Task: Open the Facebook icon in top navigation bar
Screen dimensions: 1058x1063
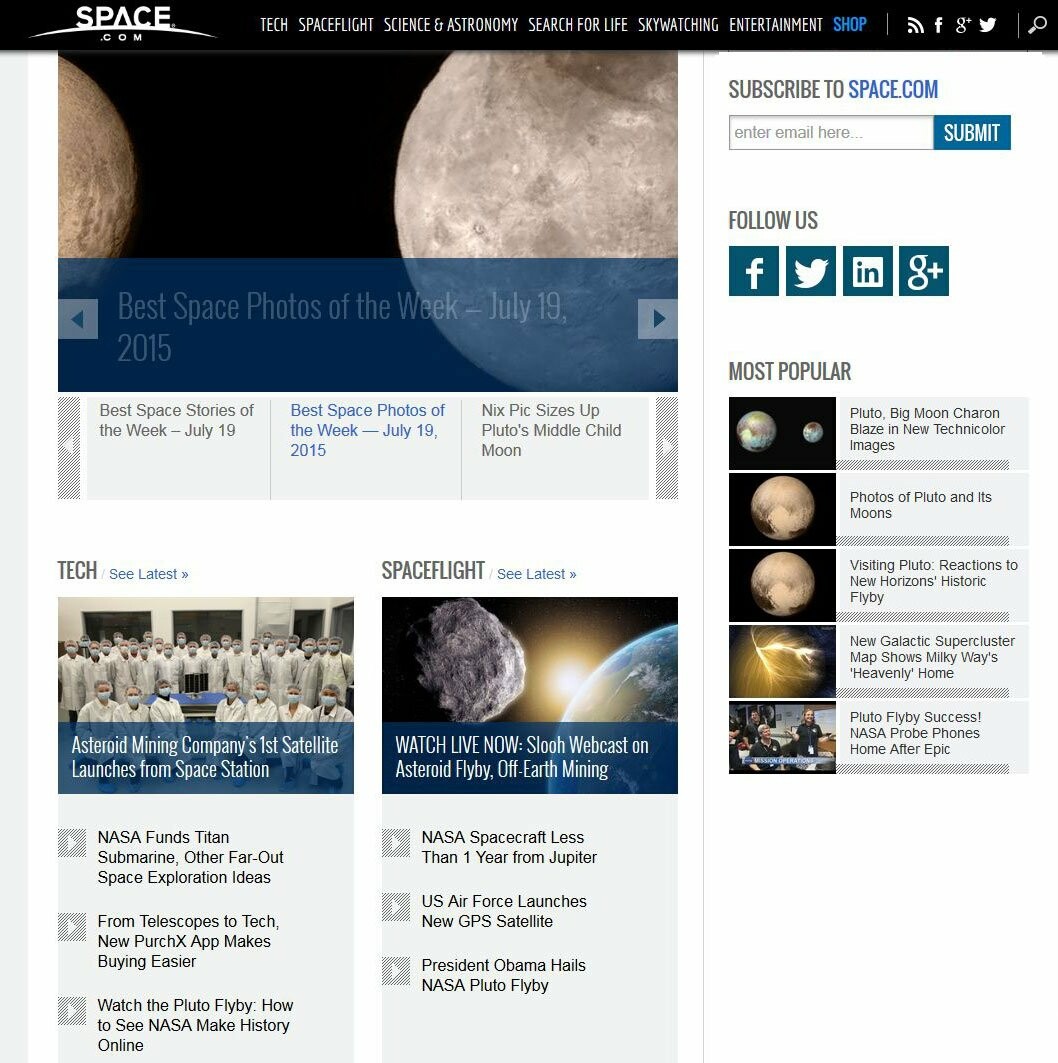Action: coord(939,25)
